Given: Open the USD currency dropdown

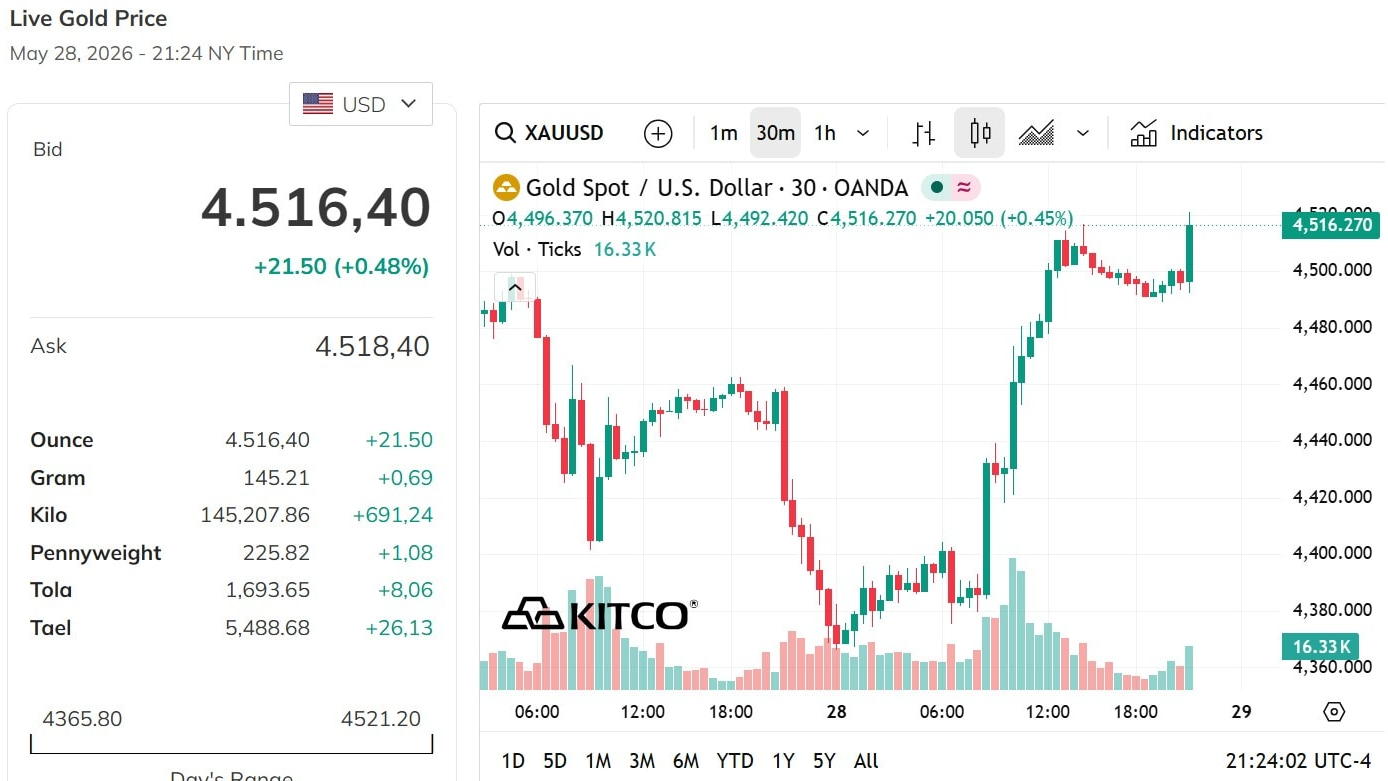Looking at the screenshot, I should (361, 104).
